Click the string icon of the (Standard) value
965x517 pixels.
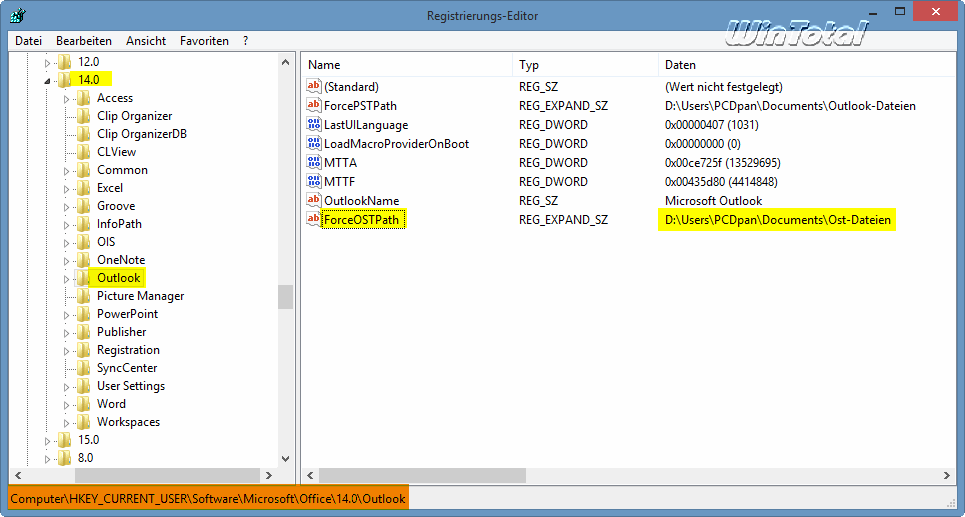[313, 87]
